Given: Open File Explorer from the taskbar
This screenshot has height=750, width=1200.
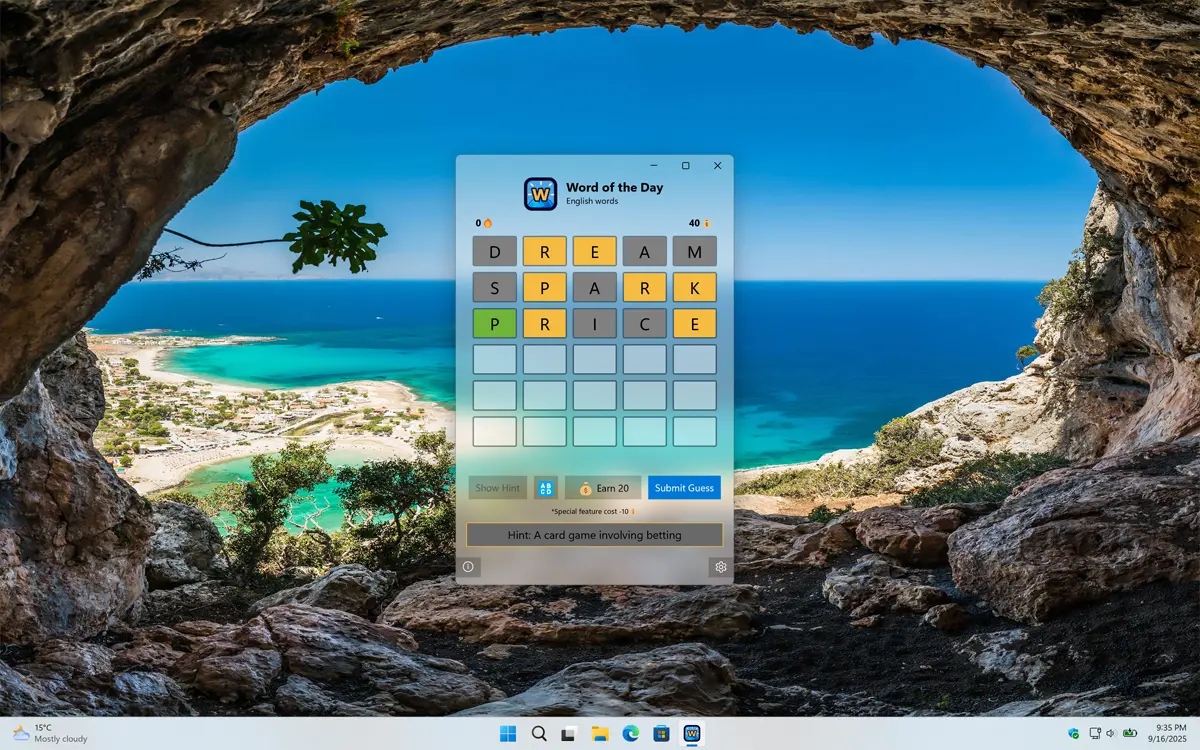Looking at the screenshot, I should point(600,733).
